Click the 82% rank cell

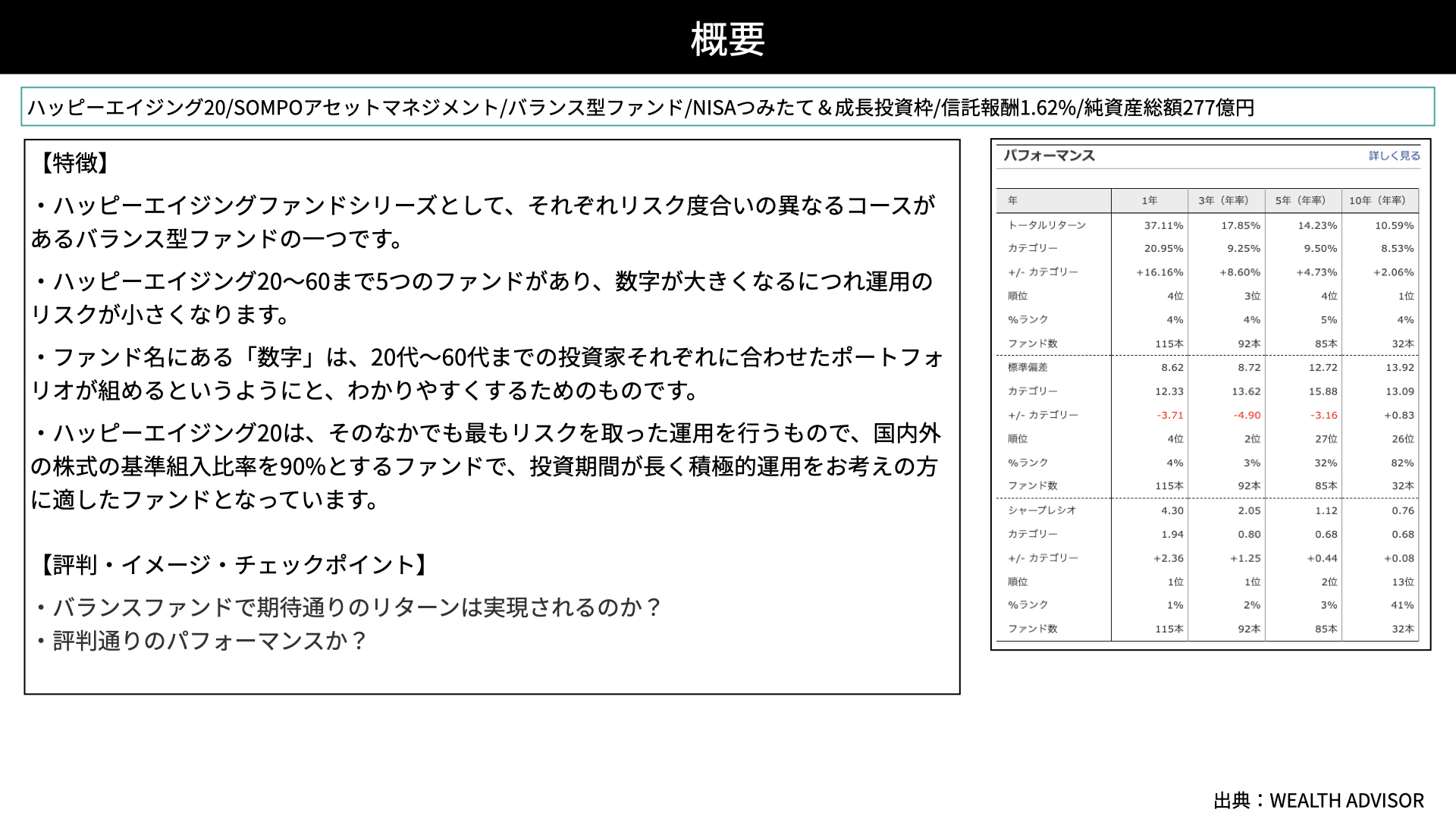click(x=1402, y=463)
